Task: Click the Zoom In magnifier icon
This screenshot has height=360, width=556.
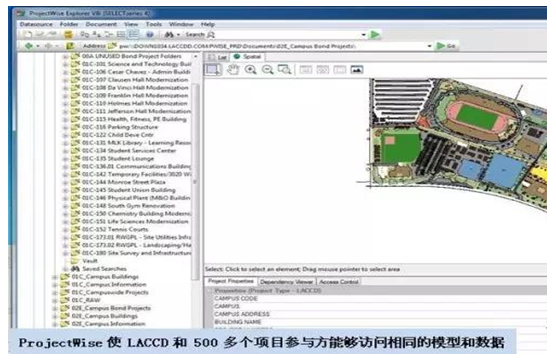Action: point(250,70)
